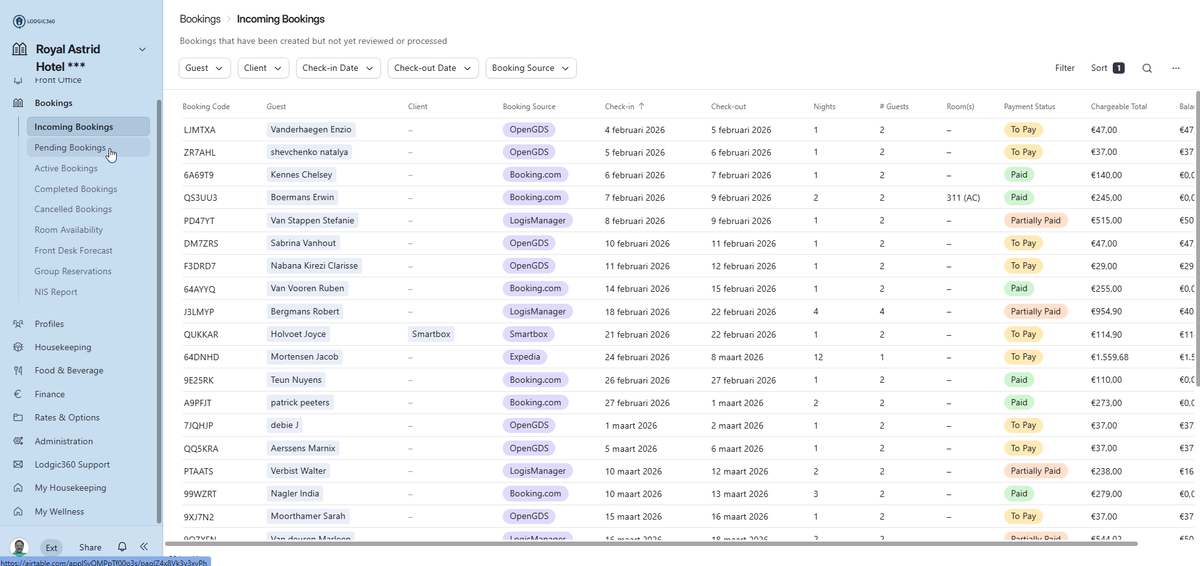The image size is (1200, 566).
Task: Open Room Availability page
Action: (x=69, y=230)
